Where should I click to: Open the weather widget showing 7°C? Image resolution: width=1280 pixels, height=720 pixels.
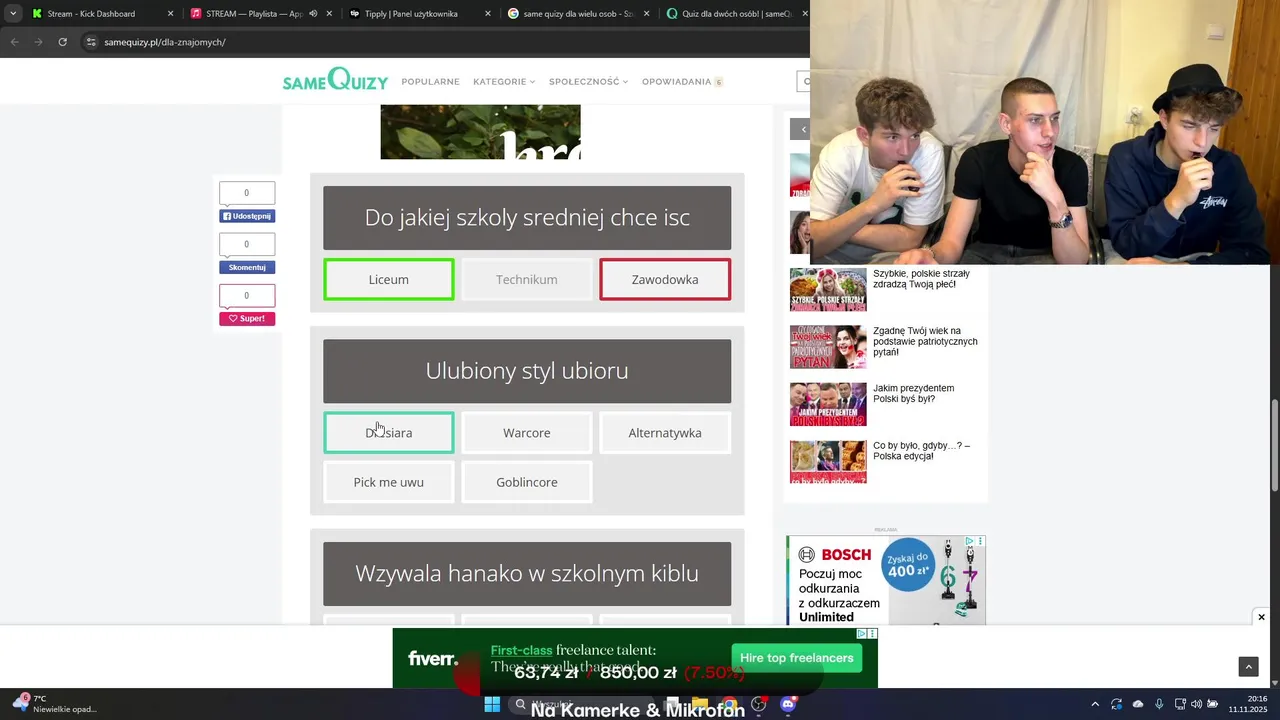(55, 704)
